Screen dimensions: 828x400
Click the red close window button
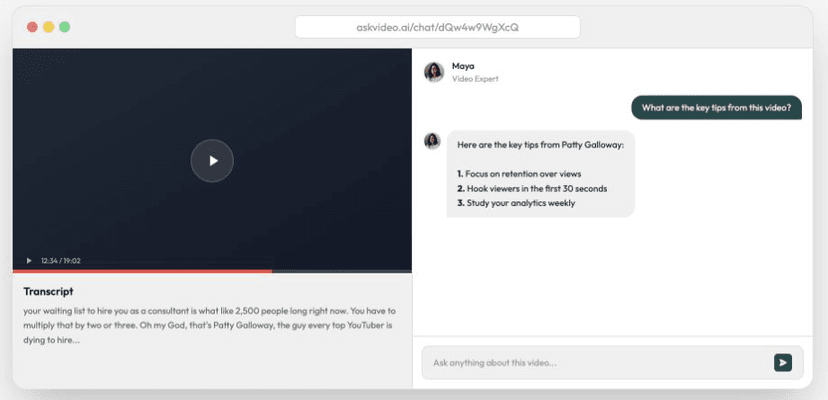click(32, 27)
